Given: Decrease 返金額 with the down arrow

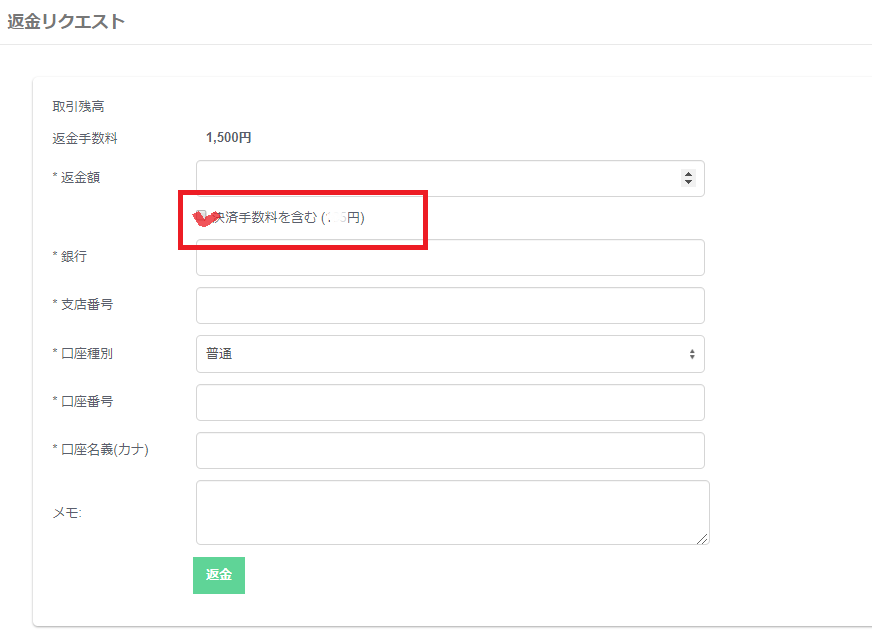Looking at the screenshot, I should point(687,183).
